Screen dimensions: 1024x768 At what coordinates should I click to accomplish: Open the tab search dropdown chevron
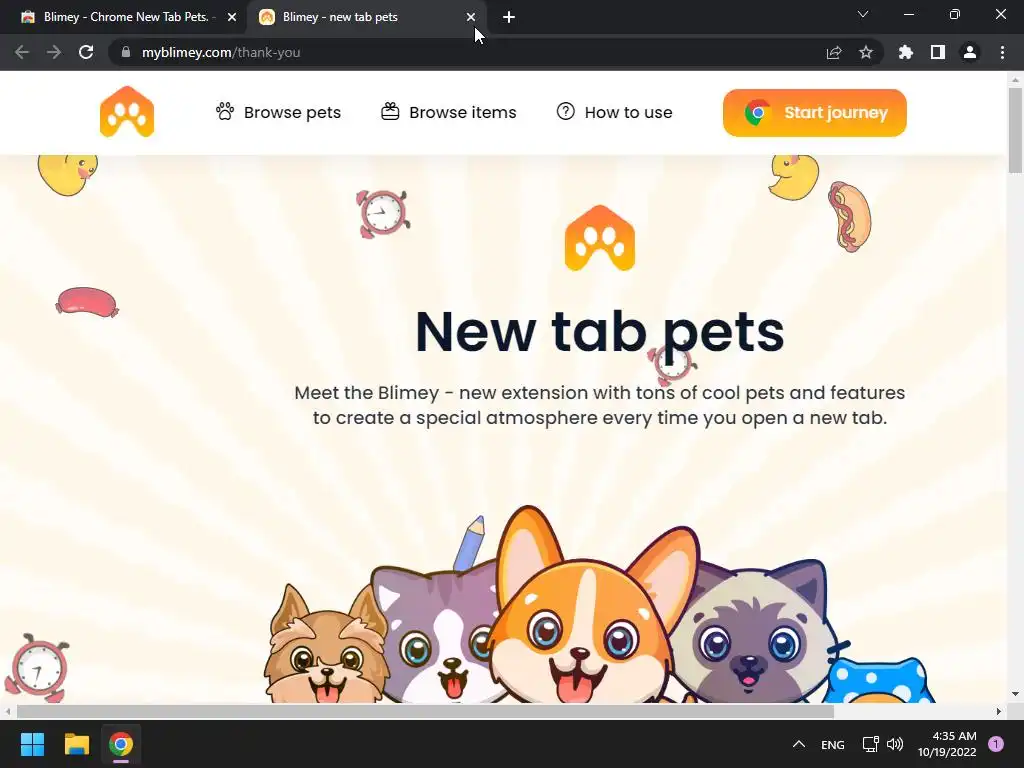pos(863,14)
